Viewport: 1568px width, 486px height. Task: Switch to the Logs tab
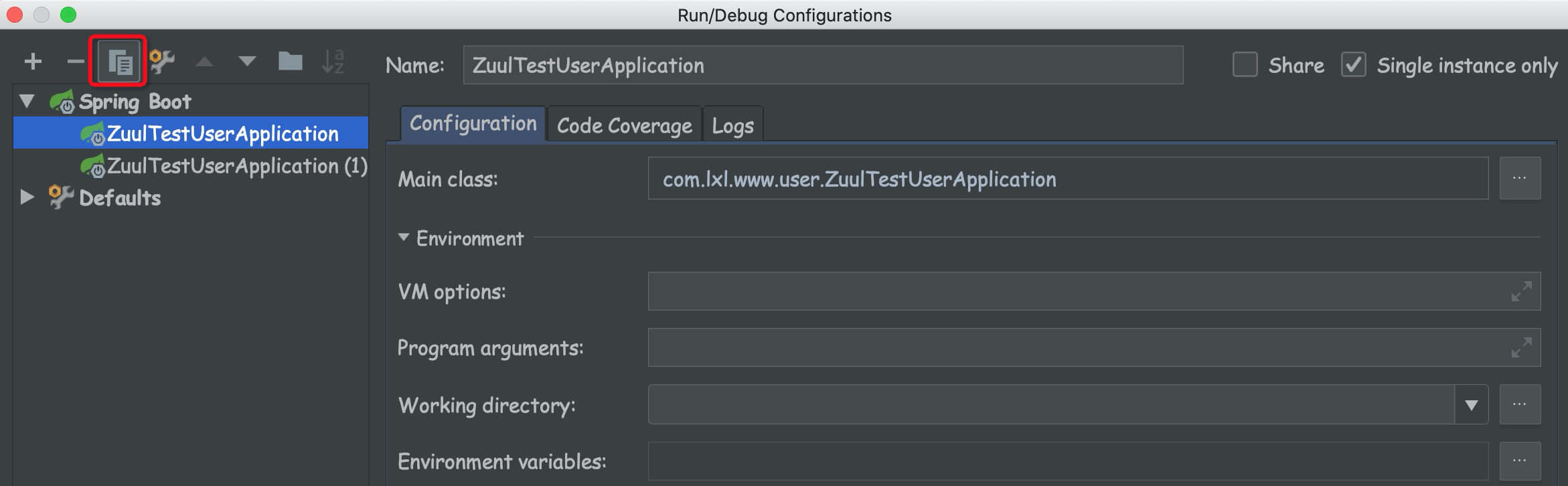tap(732, 125)
